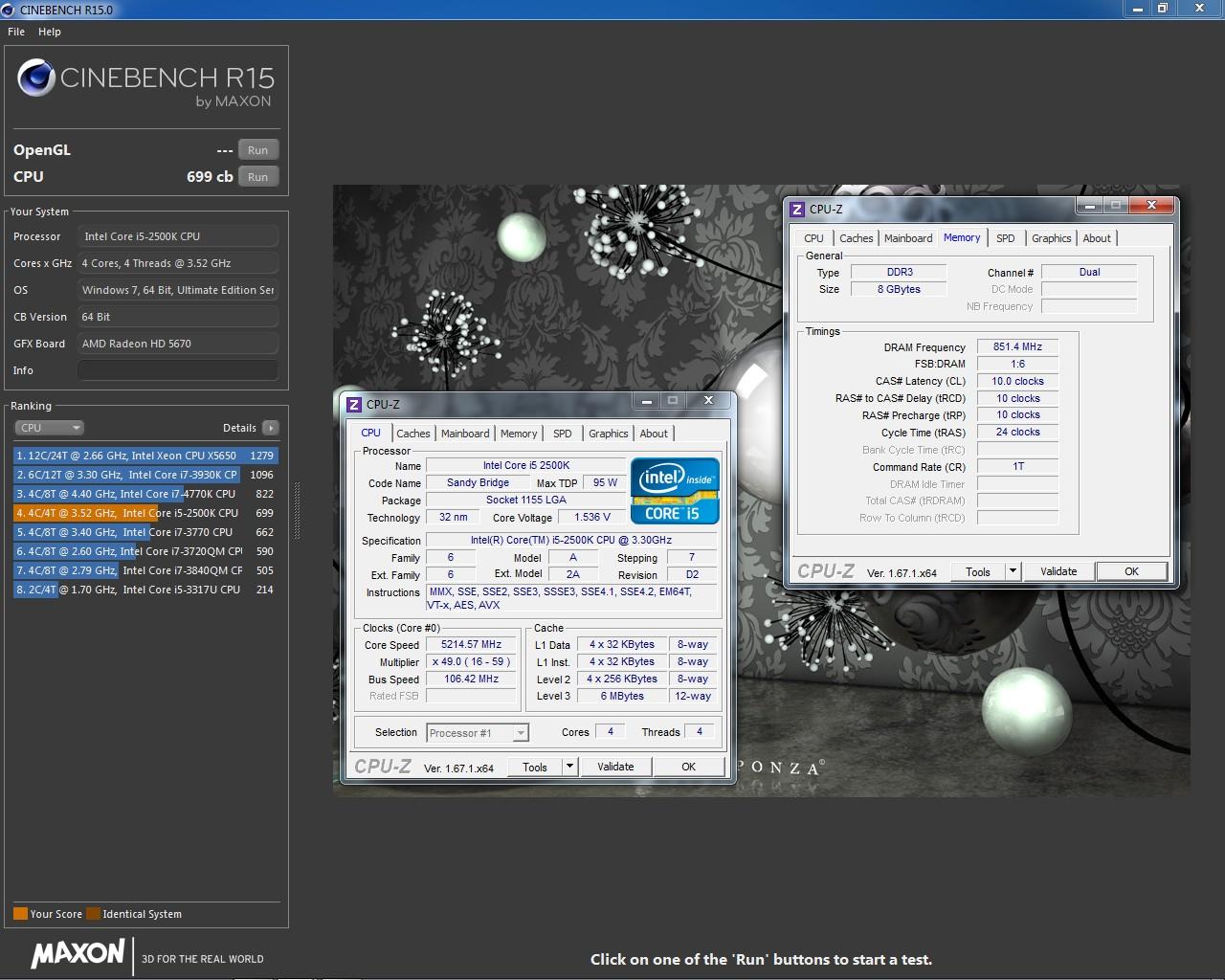Switch to SPD tab in front CPU-Z window
This screenshot has width=1225, height=980.
pos(563,434)
